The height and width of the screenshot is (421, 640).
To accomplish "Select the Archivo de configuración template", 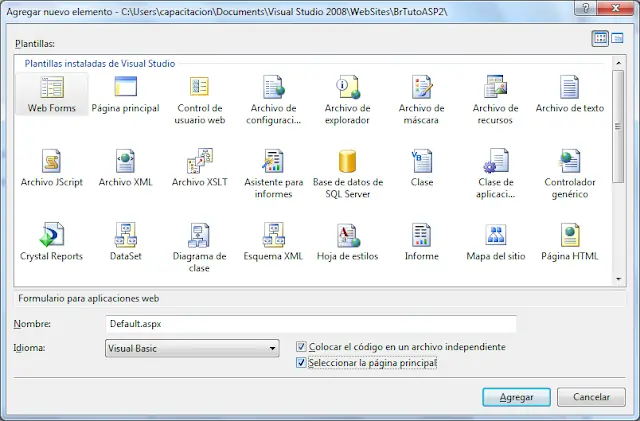I will 273,100.
